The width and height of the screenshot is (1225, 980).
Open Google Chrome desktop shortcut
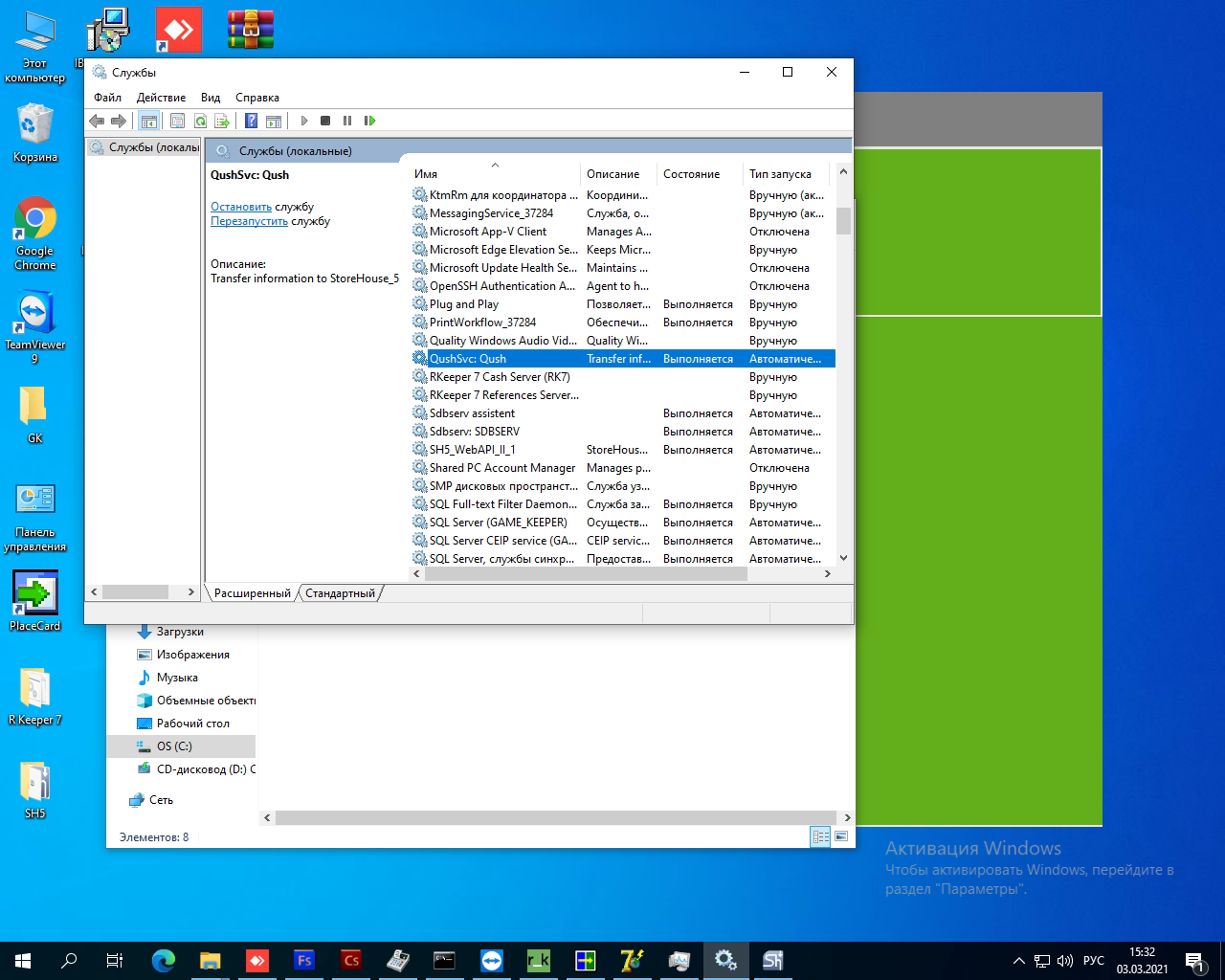(35, 235)
